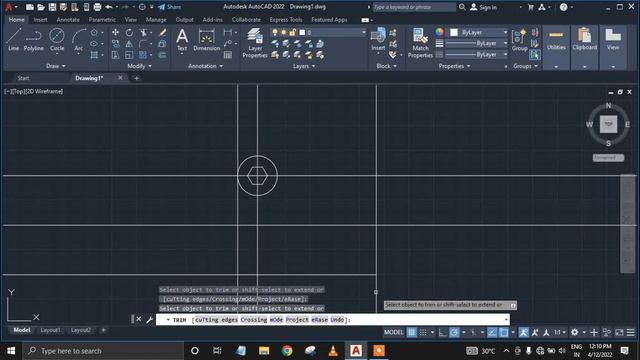Add a new drawing tab with plus

click(136, 78)
